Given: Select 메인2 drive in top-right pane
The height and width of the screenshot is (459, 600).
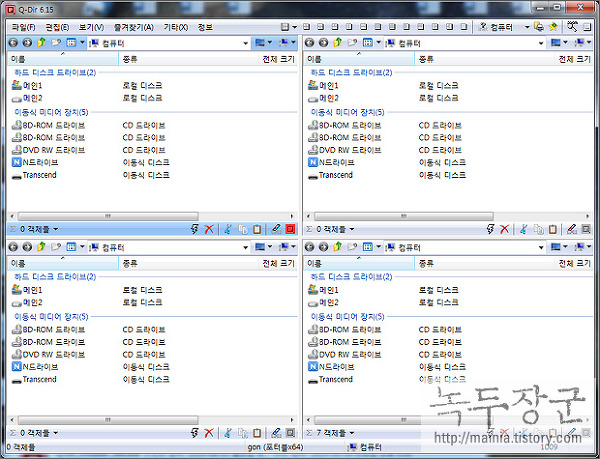Looking at the screenshot, I should click(x=323, y=98).
